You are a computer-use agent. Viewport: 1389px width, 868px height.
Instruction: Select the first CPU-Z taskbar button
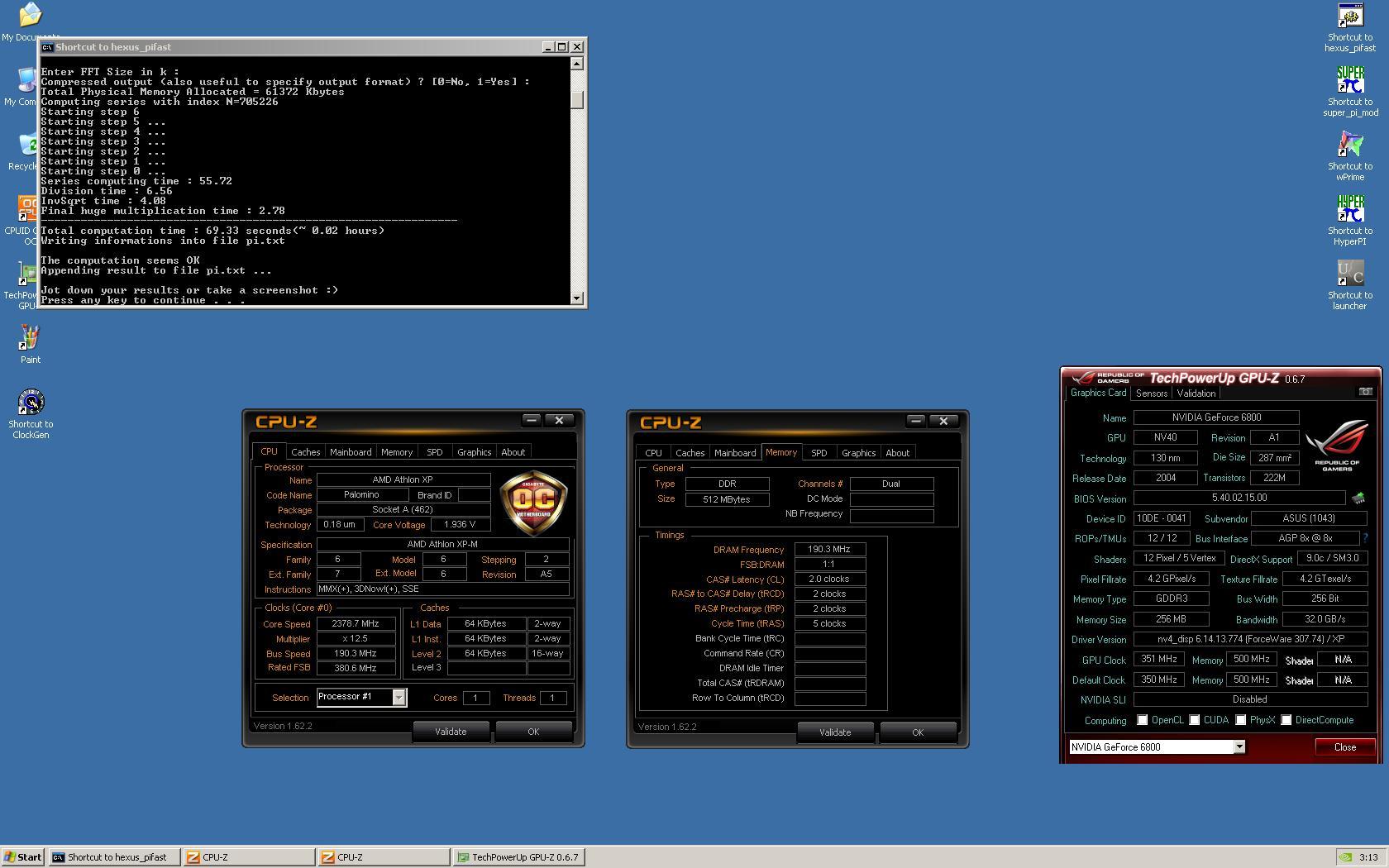point(249,857)
